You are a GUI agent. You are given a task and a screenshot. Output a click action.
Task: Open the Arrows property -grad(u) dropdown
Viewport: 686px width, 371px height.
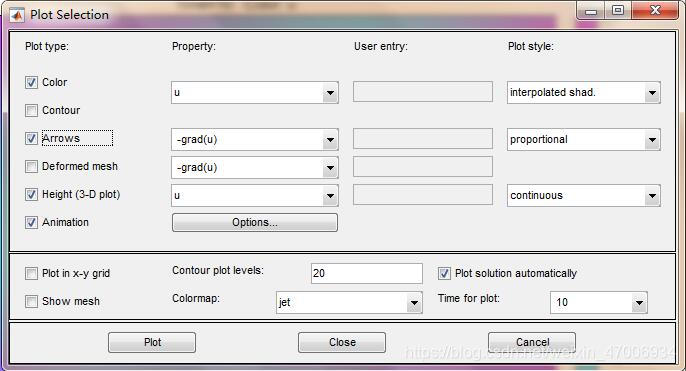255,140
